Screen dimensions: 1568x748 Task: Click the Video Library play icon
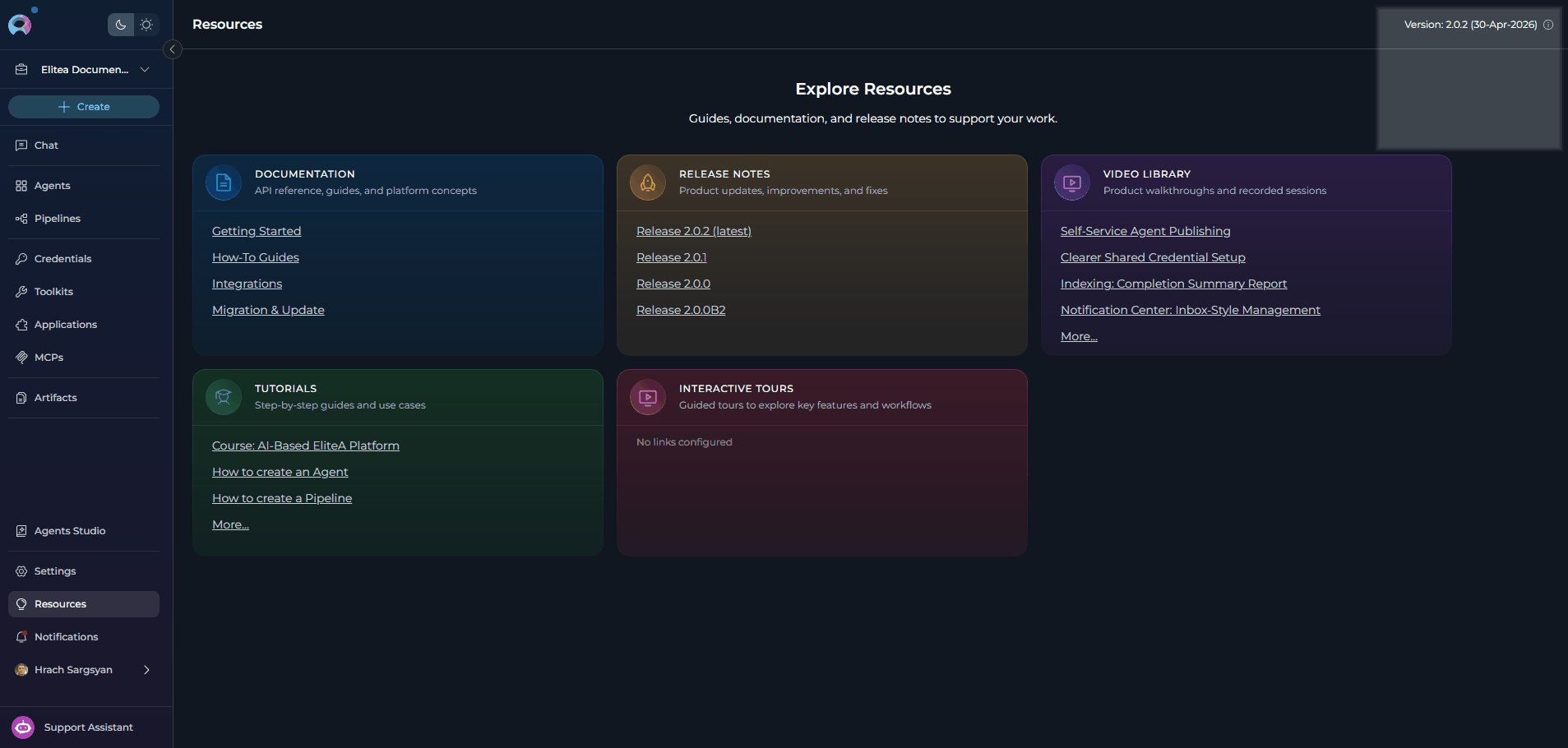click(x=1072, y=182)
